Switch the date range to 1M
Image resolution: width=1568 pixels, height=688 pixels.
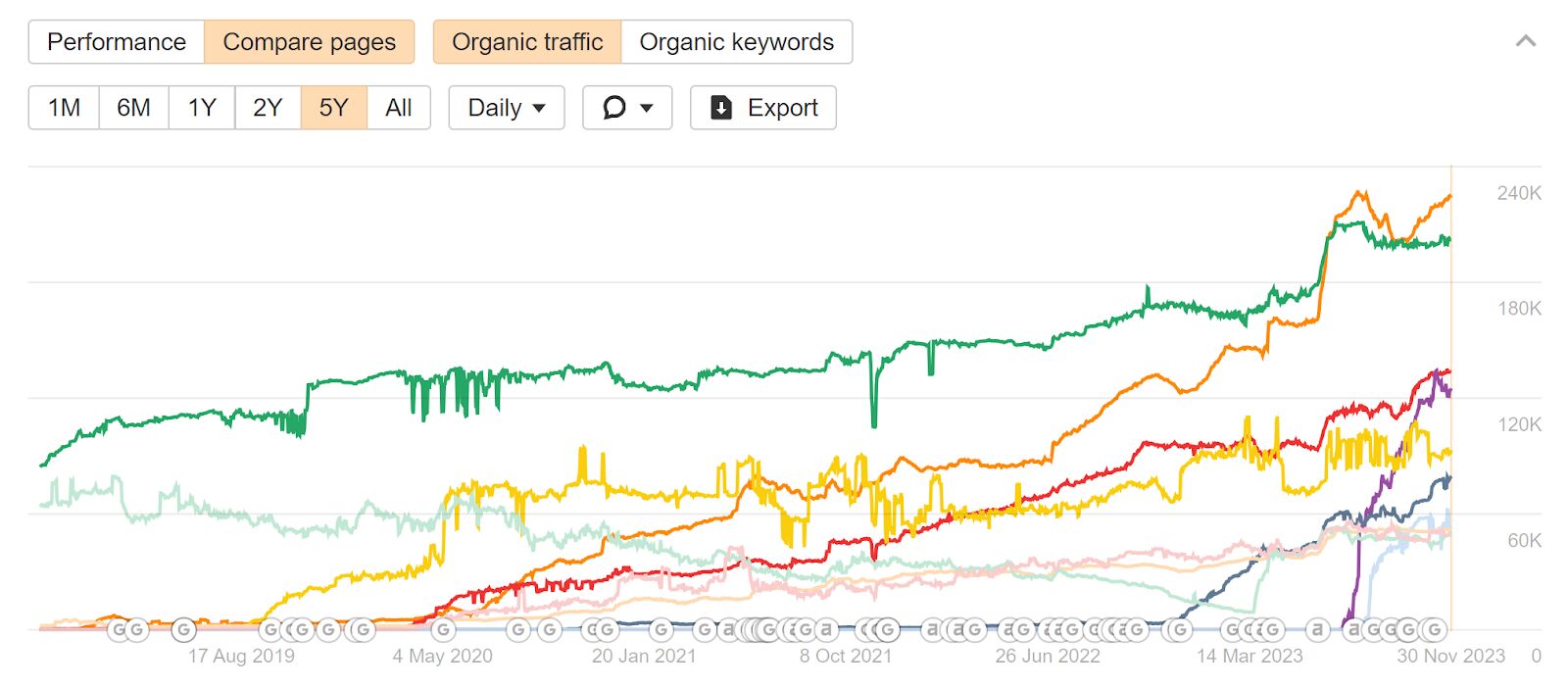(63, 108)
